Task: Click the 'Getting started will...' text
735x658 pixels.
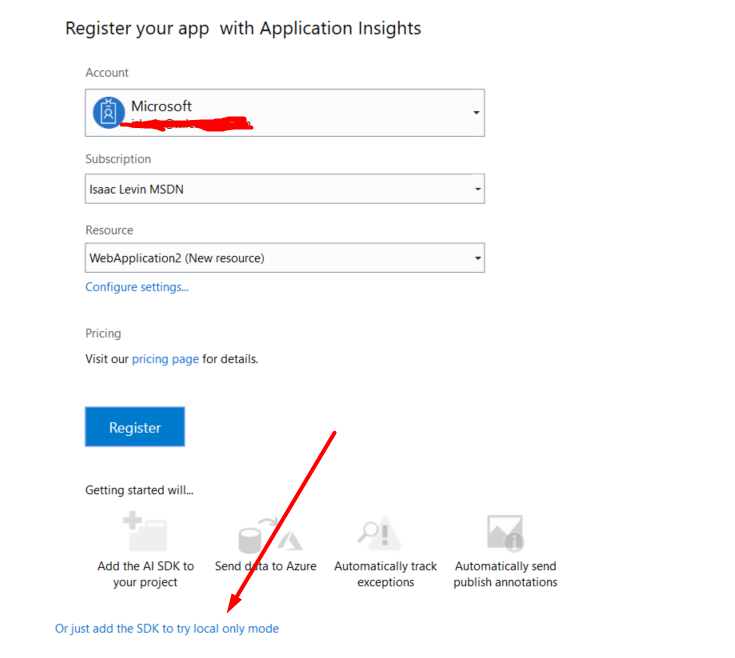Action: pos(139,490)
